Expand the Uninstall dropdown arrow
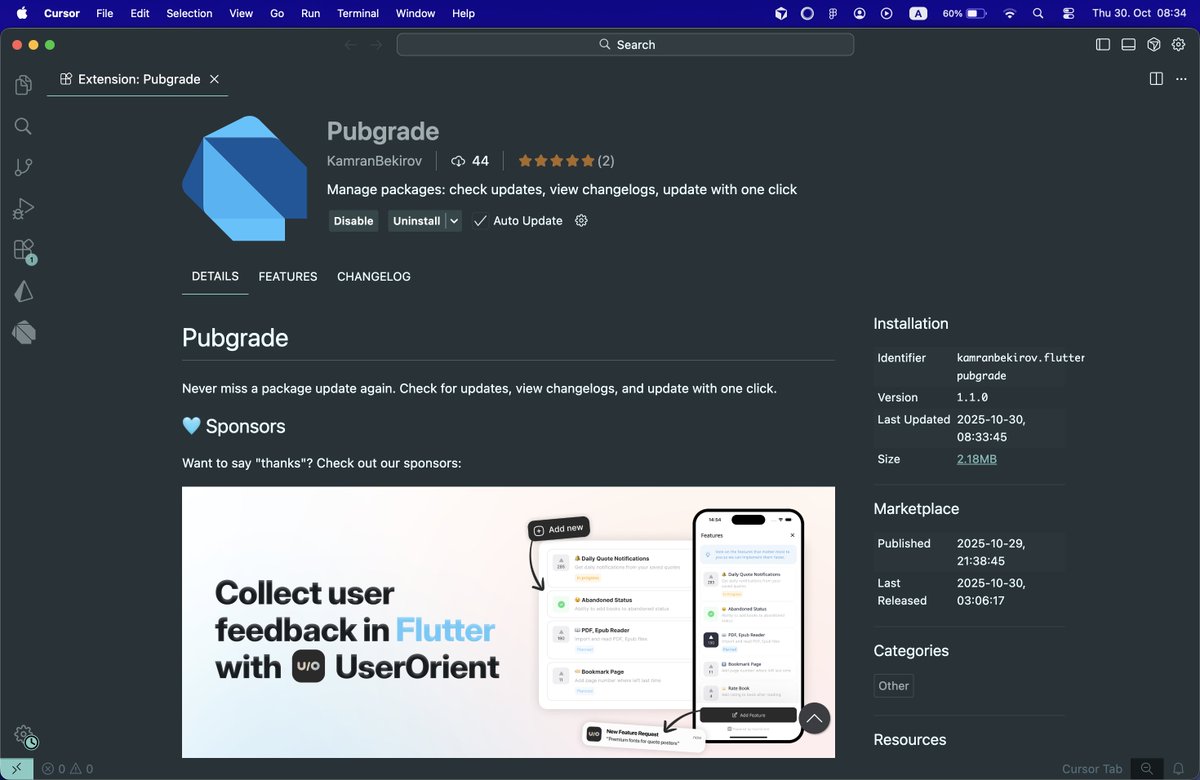 [x=454, y=221]
